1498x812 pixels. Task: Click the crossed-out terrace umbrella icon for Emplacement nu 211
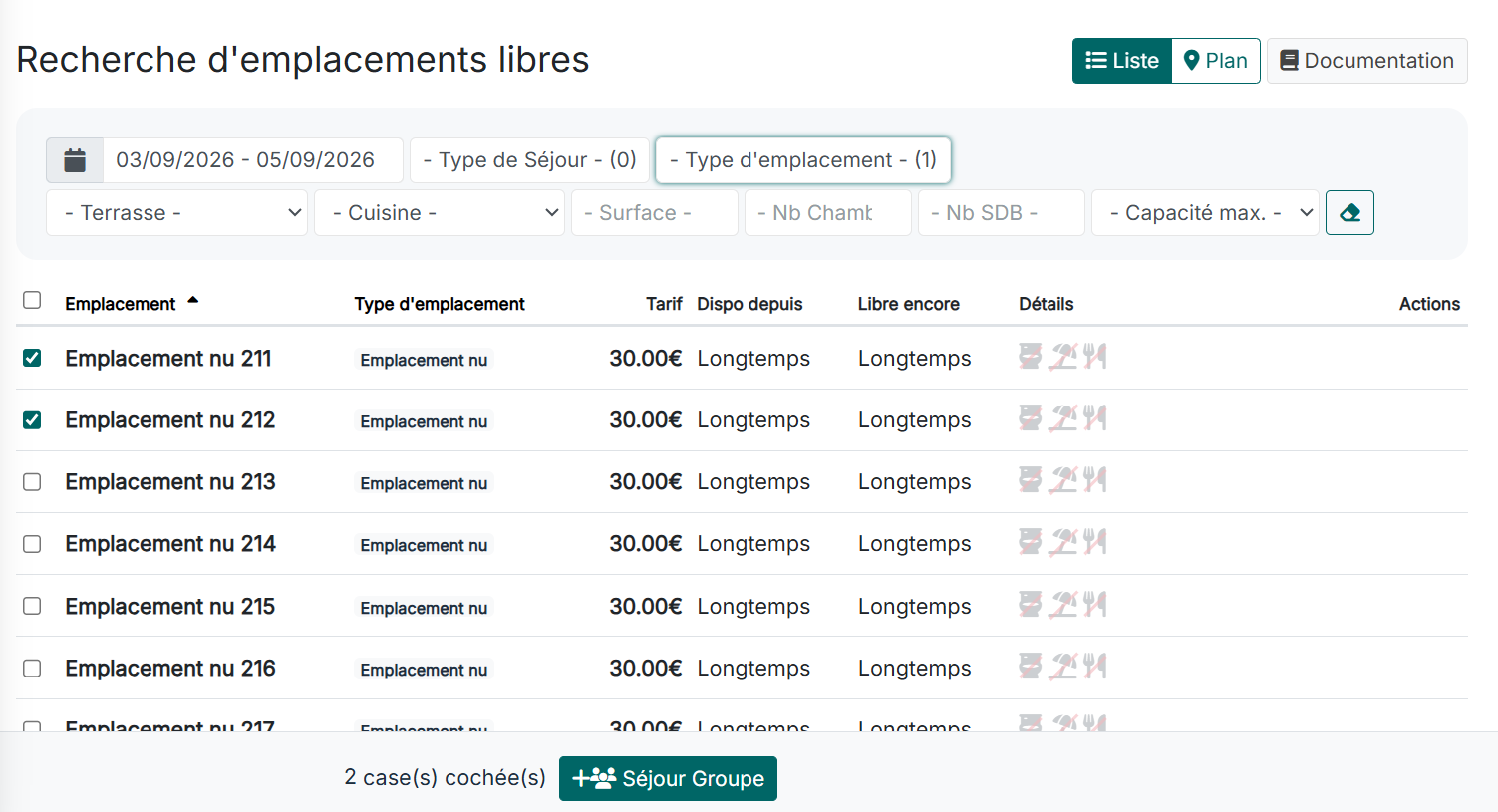(x=1063, y=357)
